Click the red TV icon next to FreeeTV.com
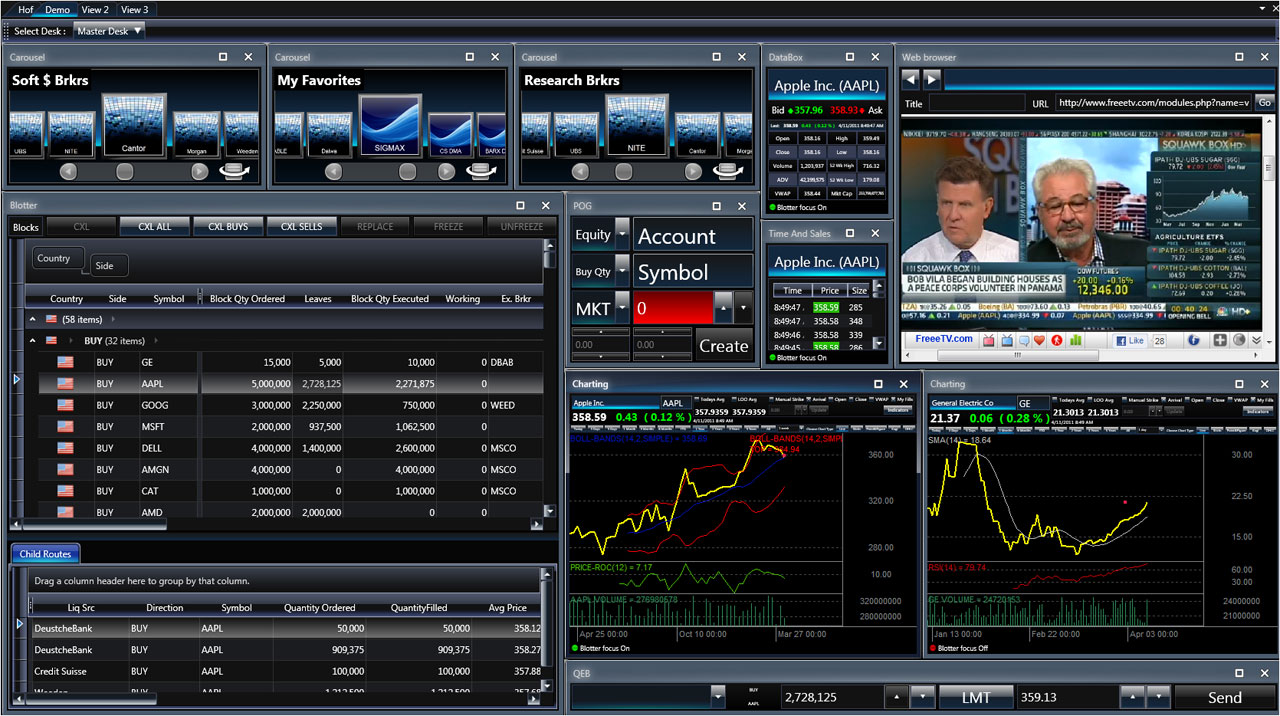The image size is (1280, 716). point(988,340)
